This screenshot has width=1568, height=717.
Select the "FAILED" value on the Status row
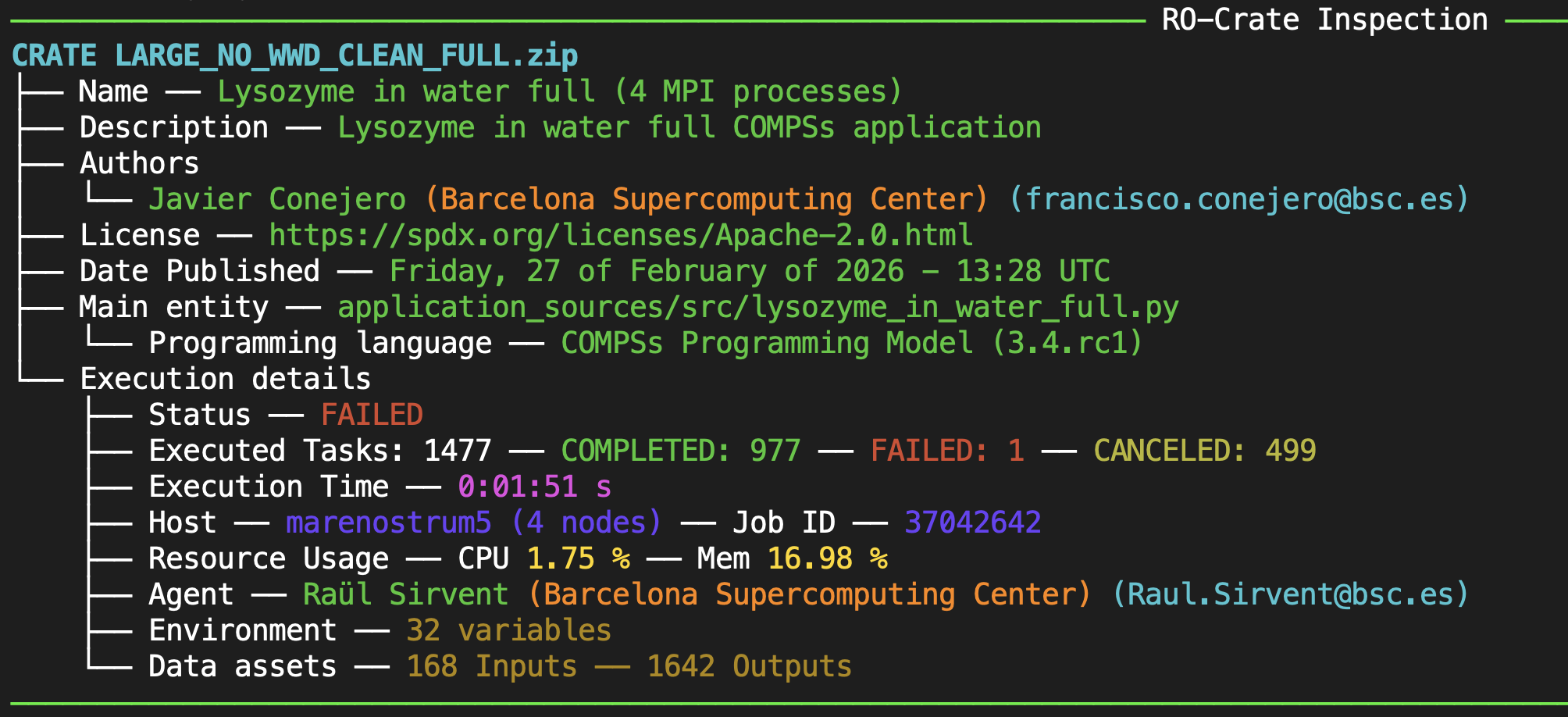click(x=372, y=415)
